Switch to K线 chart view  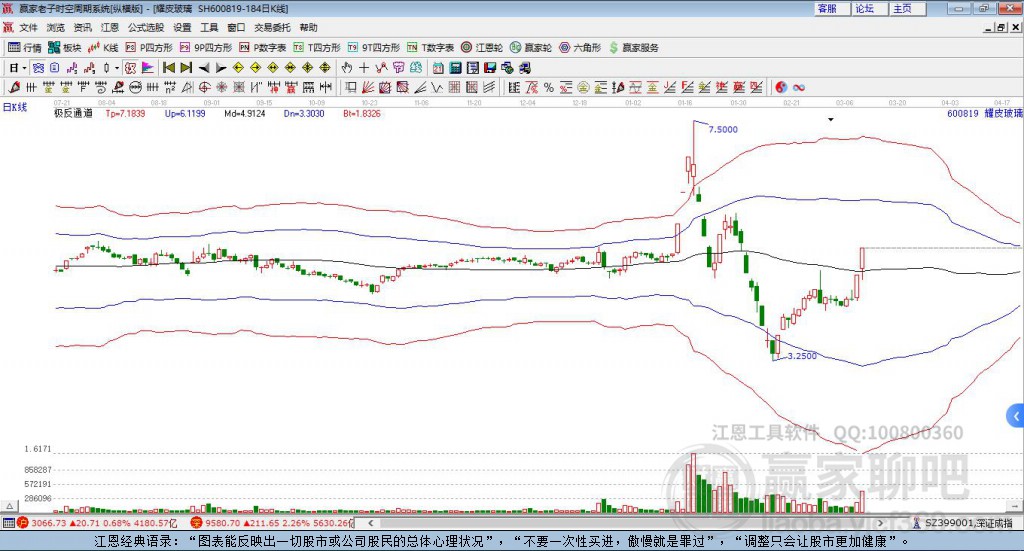pyautogui.click(x=103, y=48)
